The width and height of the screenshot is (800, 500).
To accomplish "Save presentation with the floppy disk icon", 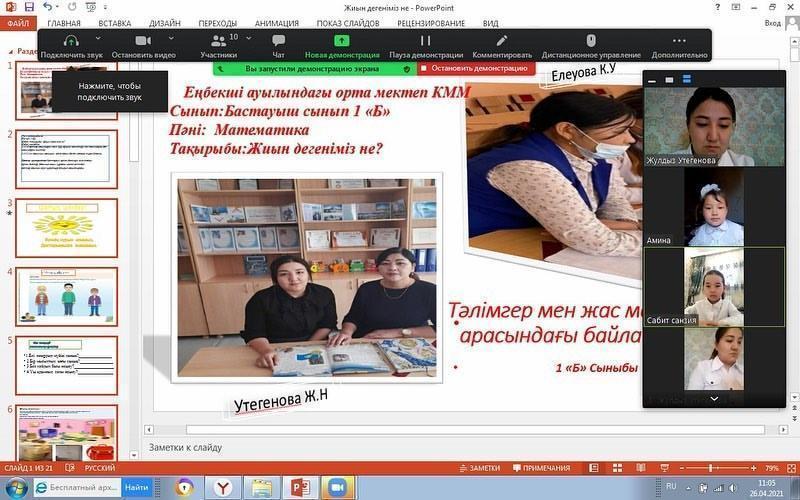I will (29, 7).
